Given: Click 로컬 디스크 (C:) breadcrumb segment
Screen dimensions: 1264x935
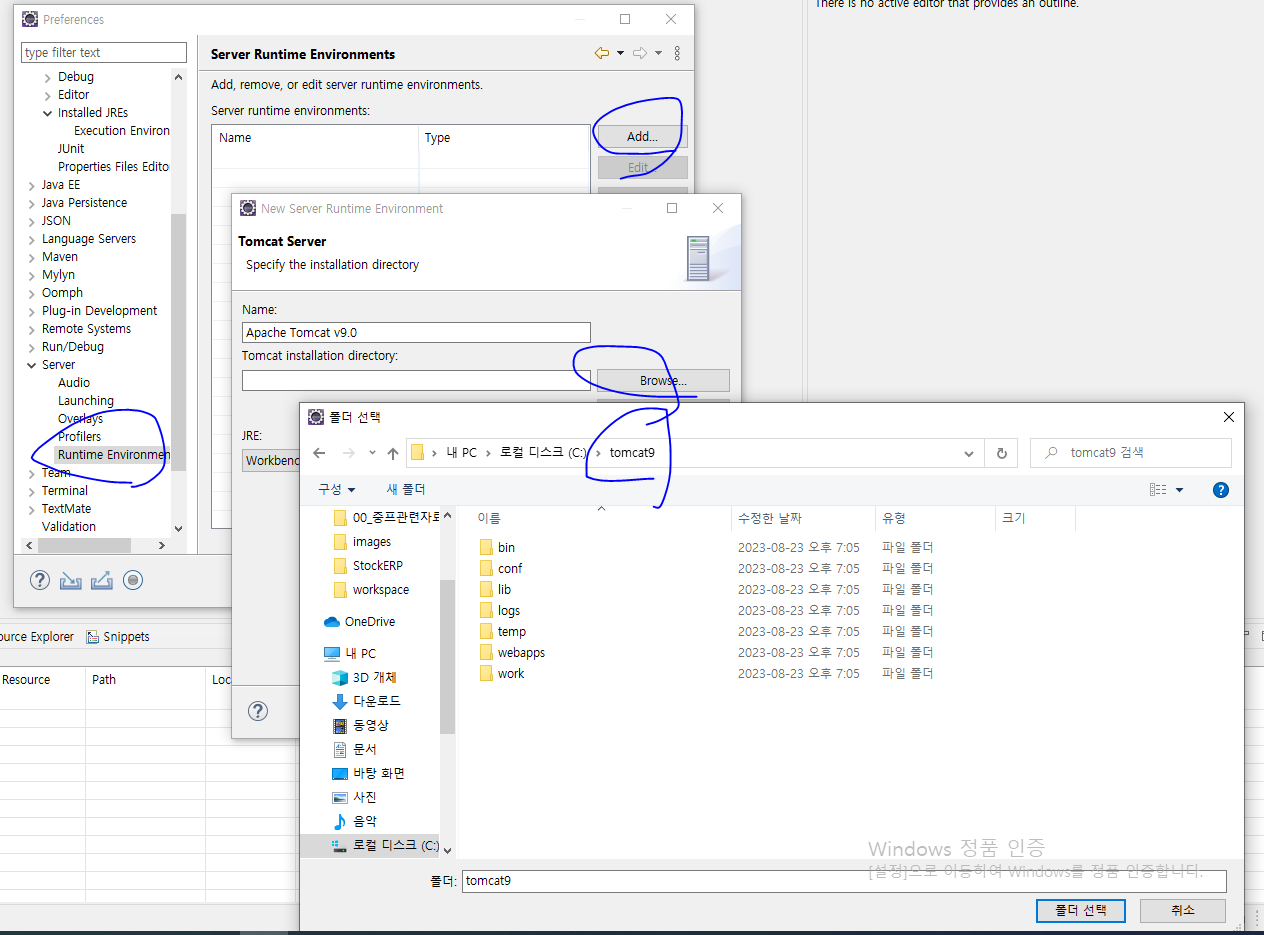Looking at the screenshot, I should click(542, 453).
